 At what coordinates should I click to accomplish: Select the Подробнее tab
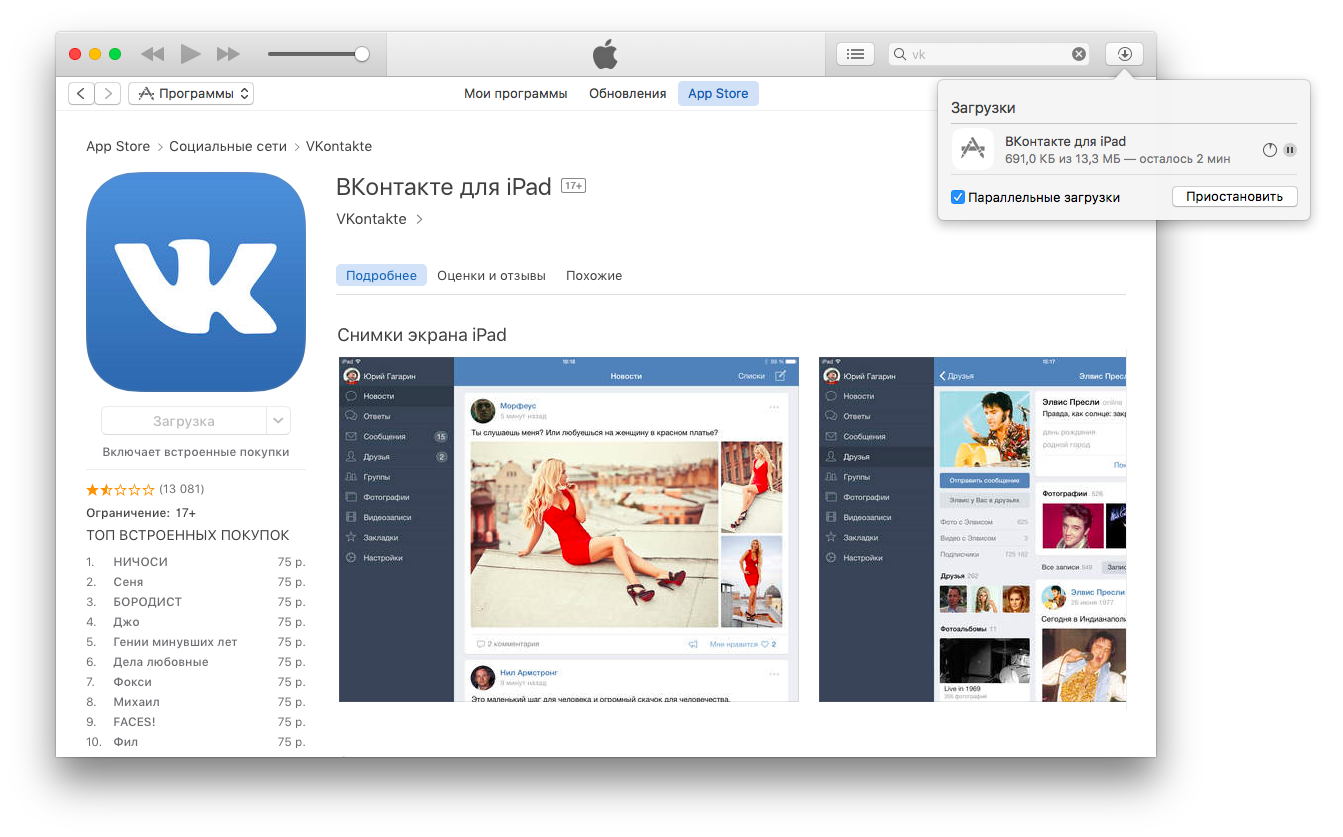pos(381,275)
